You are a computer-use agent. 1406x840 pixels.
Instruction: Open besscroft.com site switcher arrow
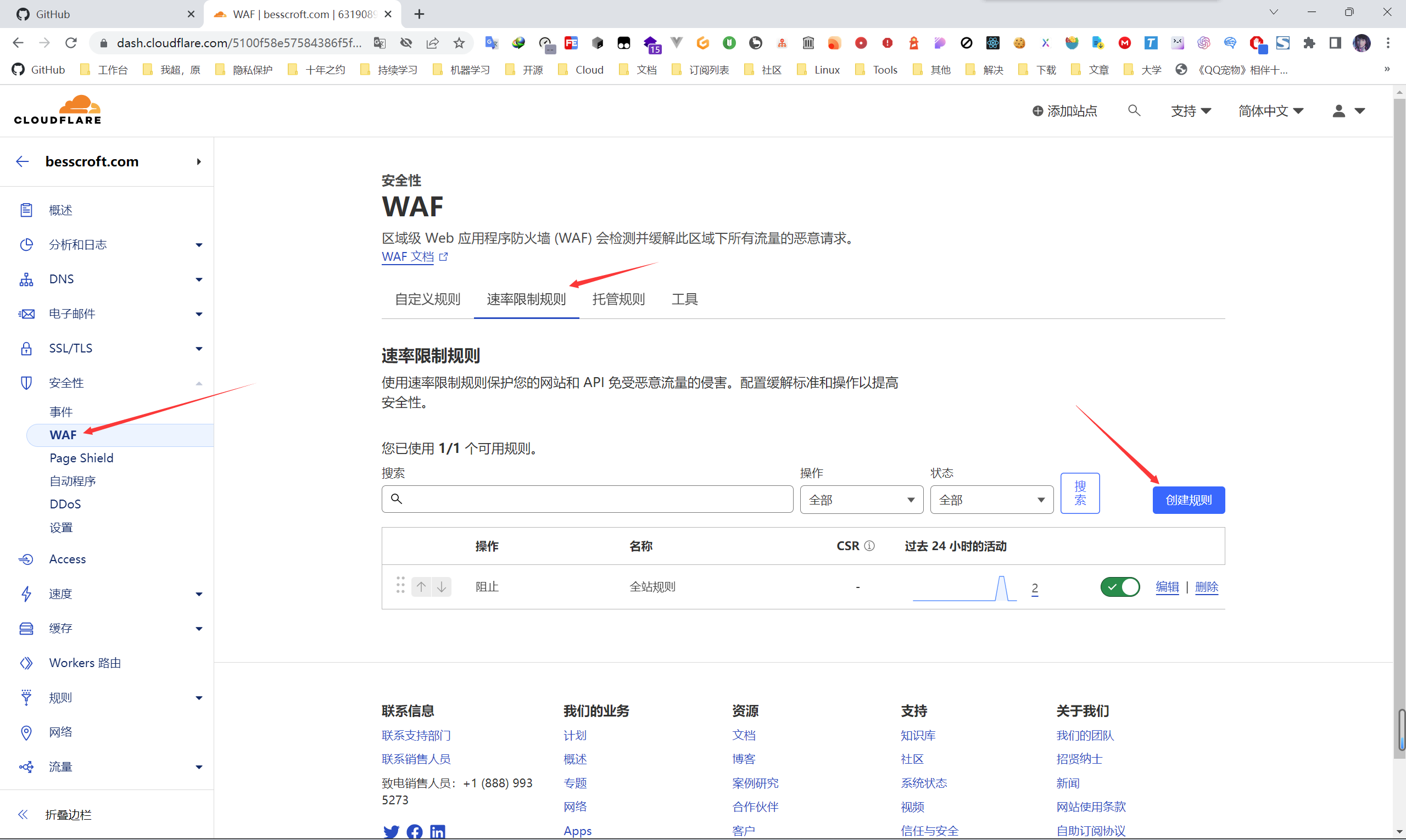[199, 161]
